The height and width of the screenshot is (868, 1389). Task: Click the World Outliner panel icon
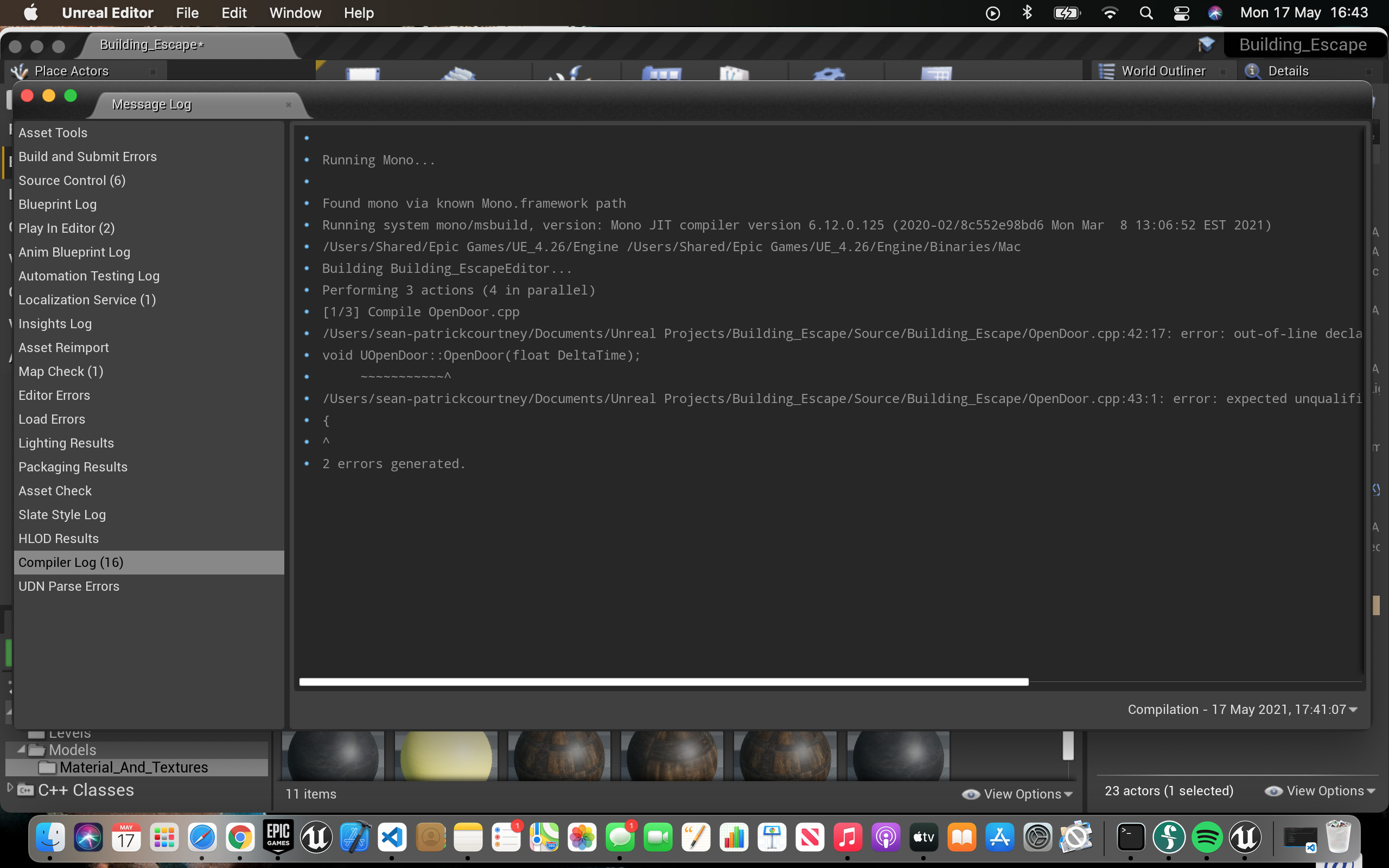coord(1106,71)
